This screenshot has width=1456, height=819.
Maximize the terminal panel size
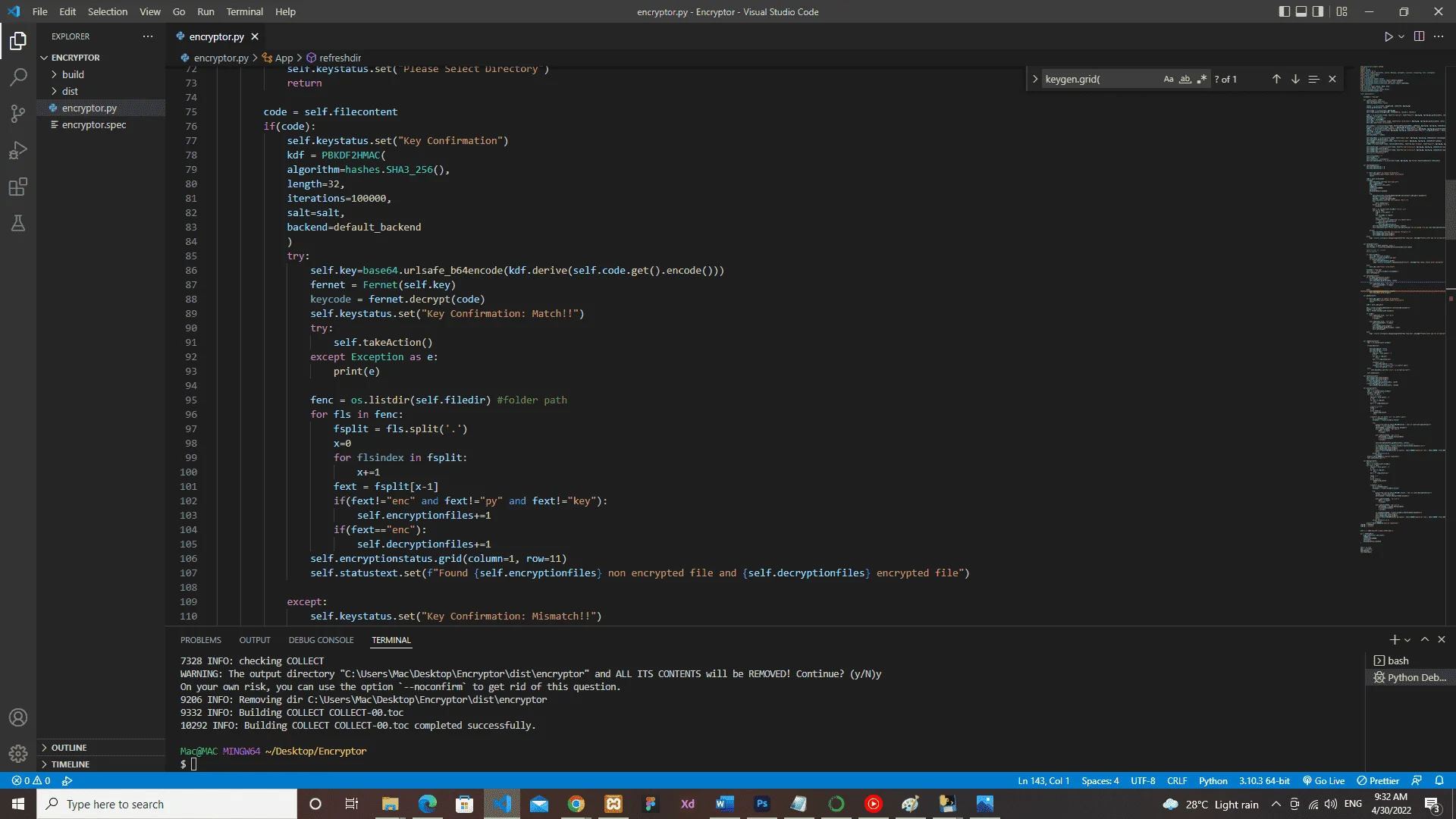point(1425,640)
